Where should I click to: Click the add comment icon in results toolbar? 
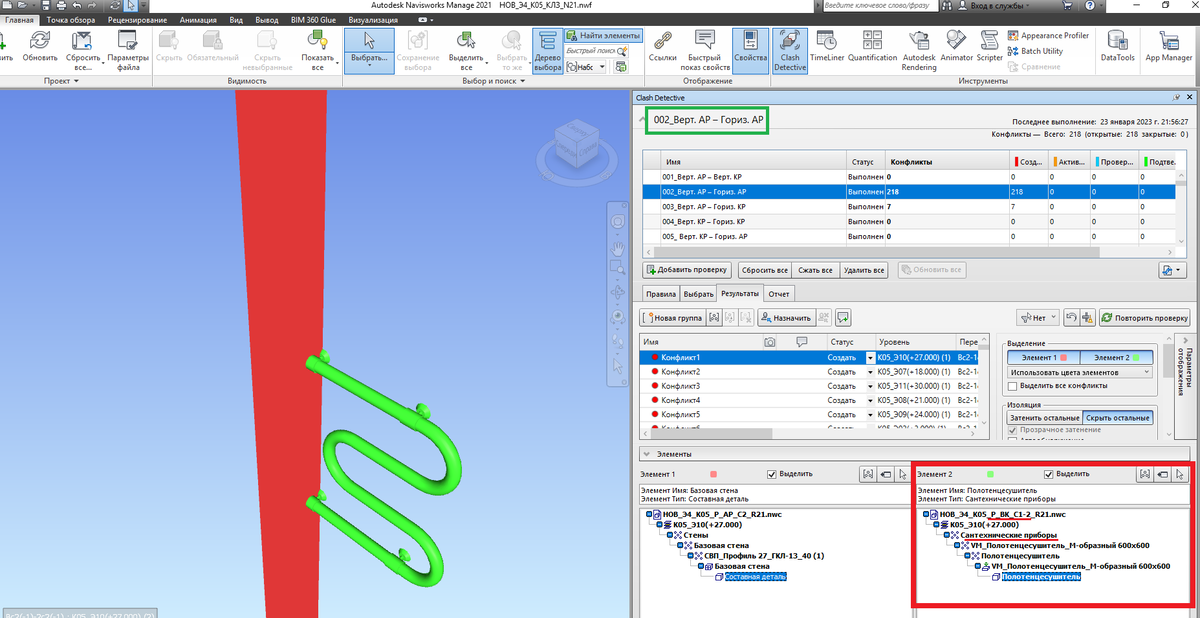pyautogui.click(x=843, y=317)
